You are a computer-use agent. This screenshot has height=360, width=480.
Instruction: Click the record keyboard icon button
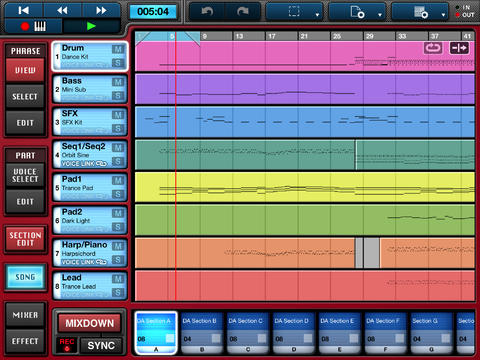33,26
